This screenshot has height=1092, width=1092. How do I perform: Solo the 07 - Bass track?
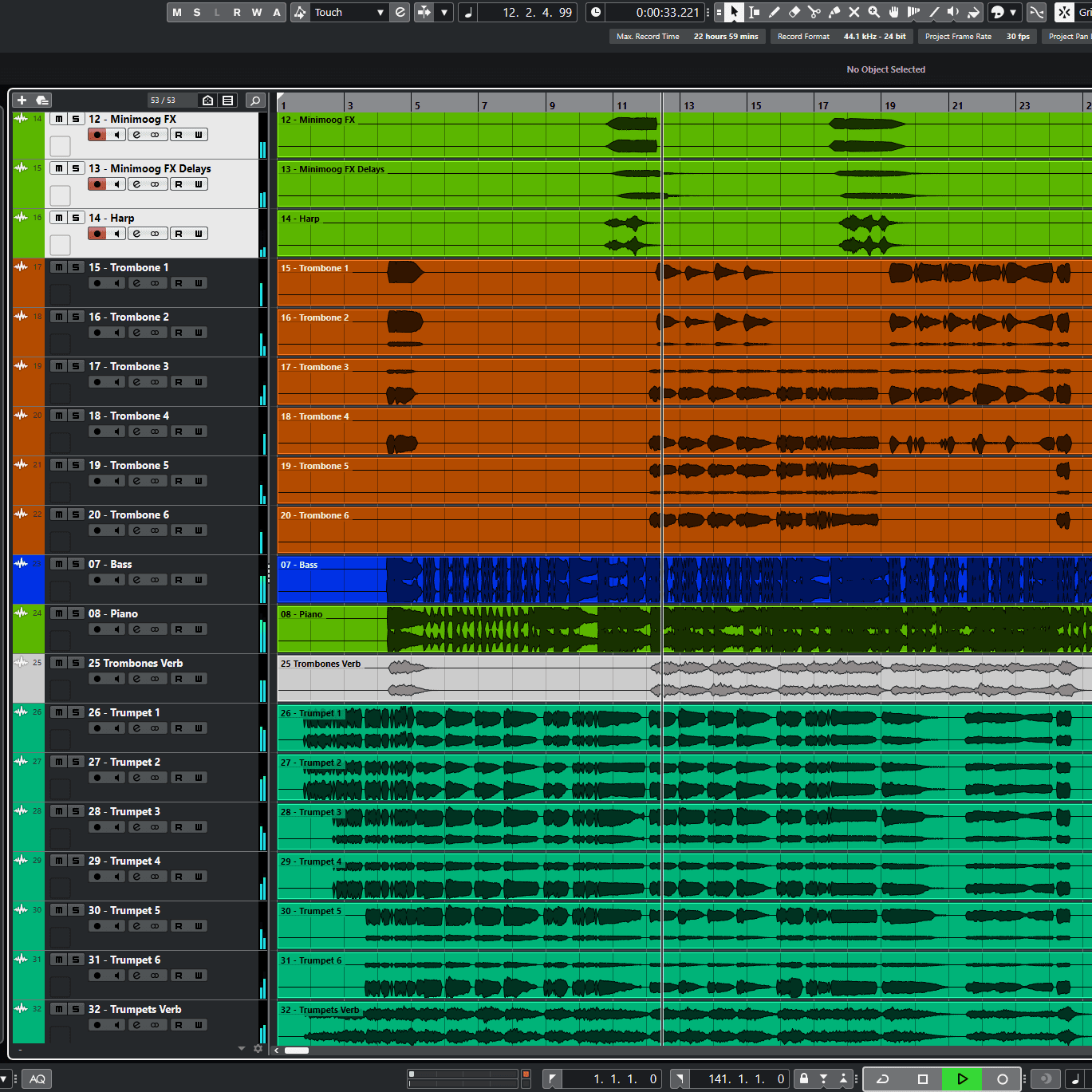point(76,564)
